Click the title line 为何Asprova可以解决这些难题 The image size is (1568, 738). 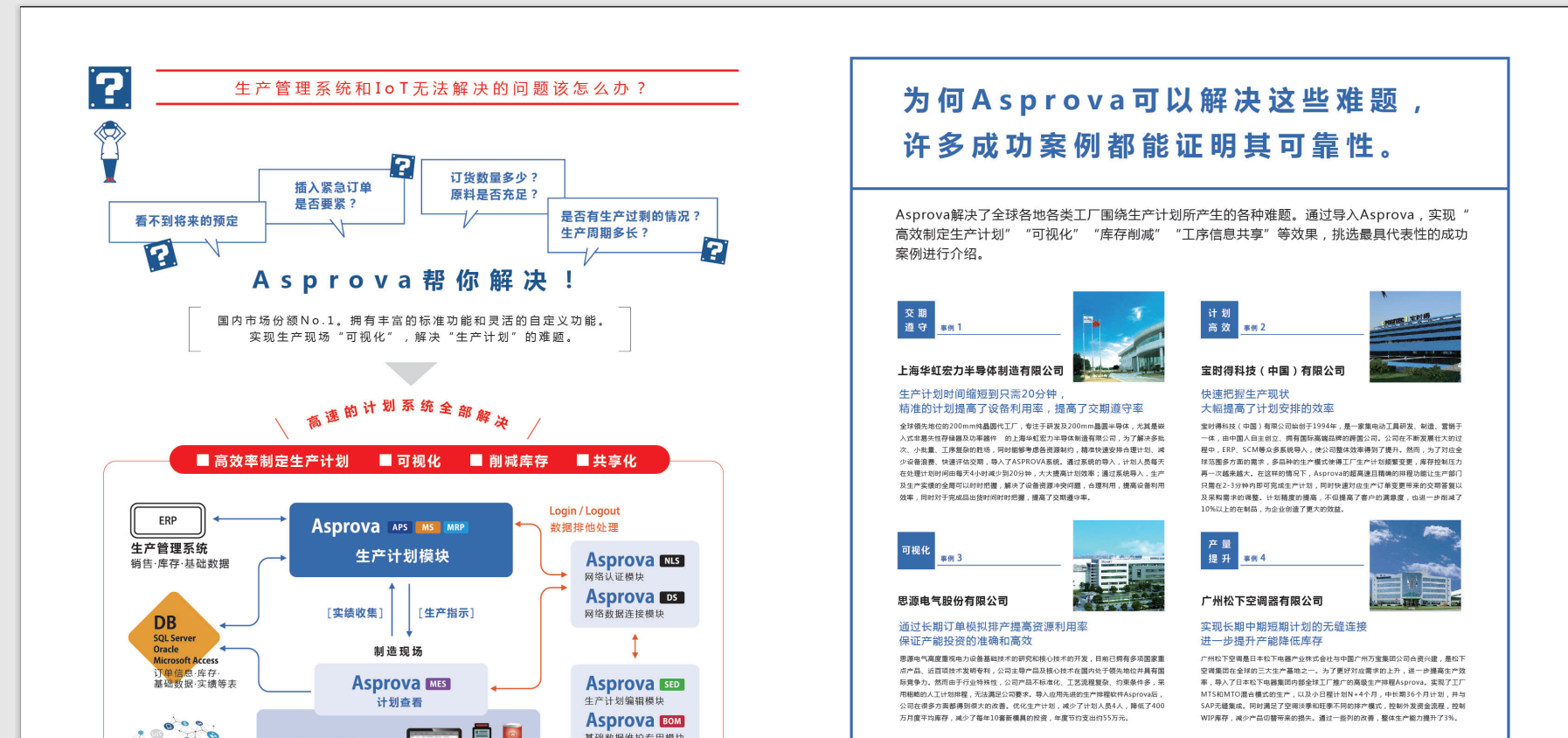[1163, 101]
